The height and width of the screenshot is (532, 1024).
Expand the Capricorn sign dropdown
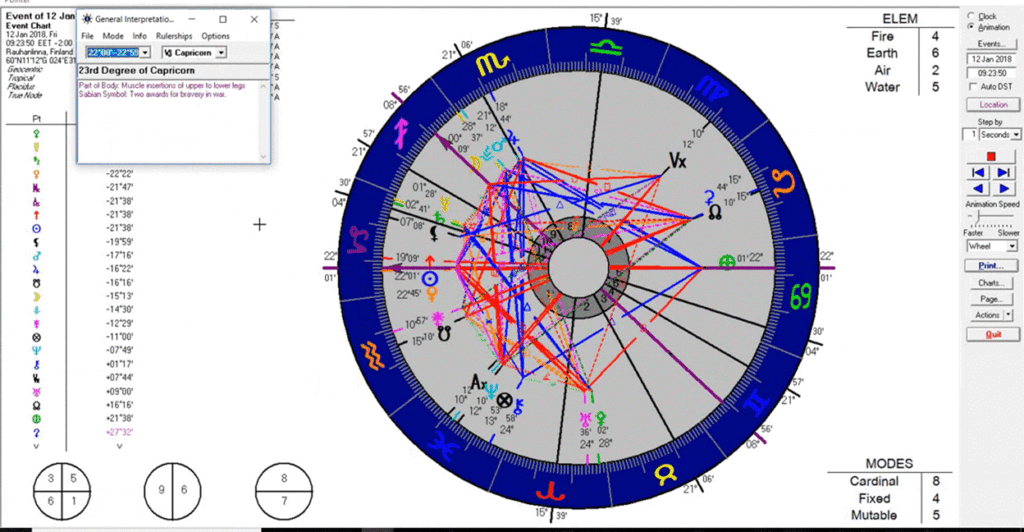point(221,52)
